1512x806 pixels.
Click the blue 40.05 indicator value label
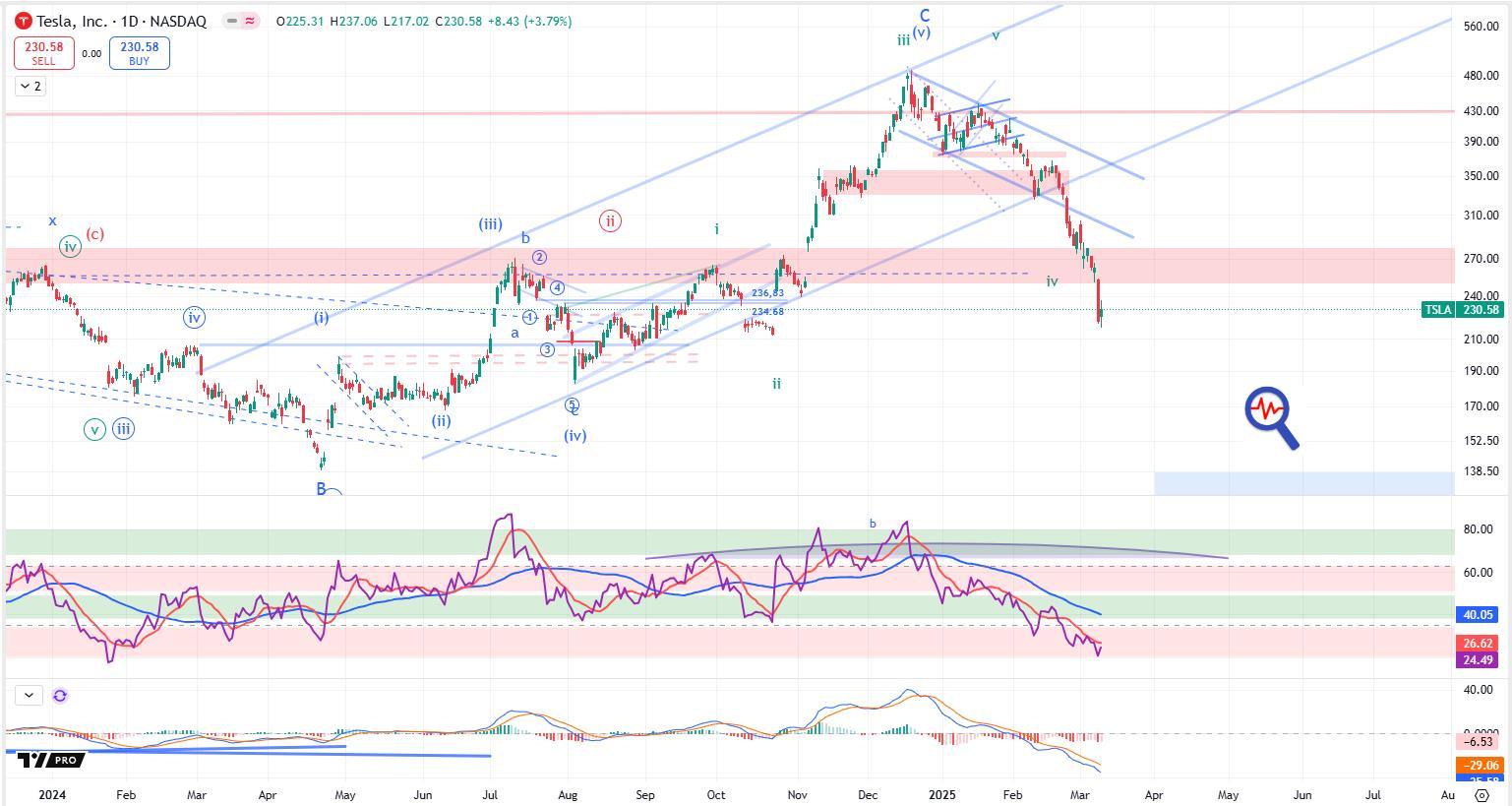(1479, 614)
